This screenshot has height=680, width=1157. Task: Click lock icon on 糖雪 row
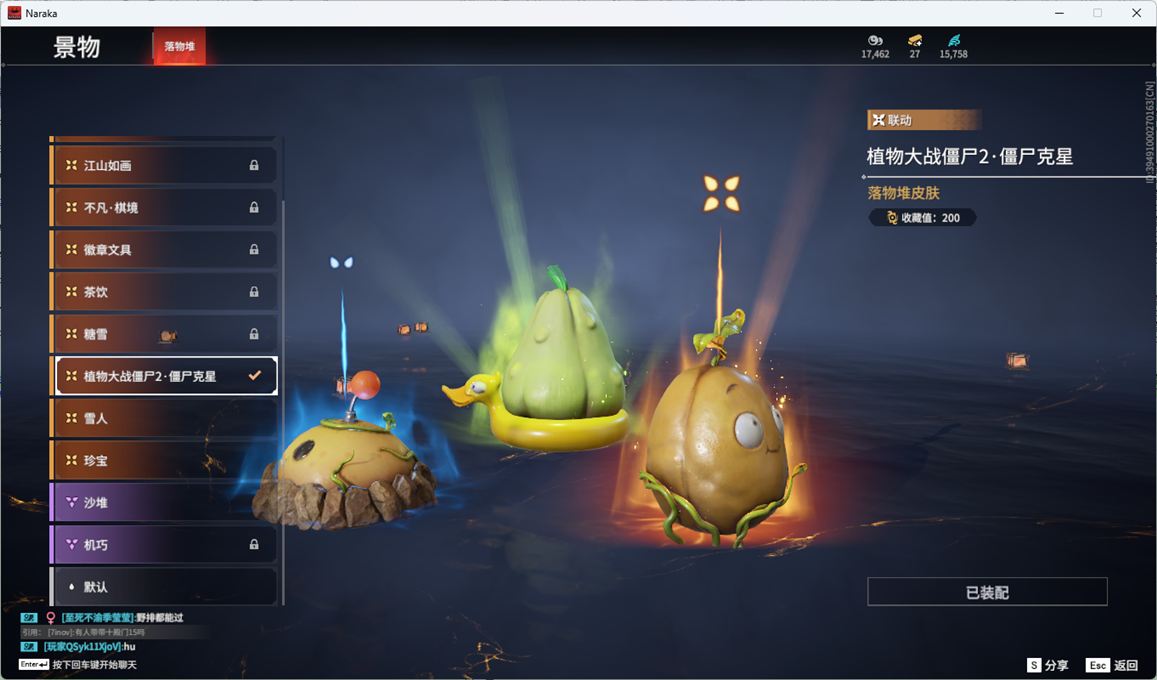pyautogui.click(x=254, y=333)
